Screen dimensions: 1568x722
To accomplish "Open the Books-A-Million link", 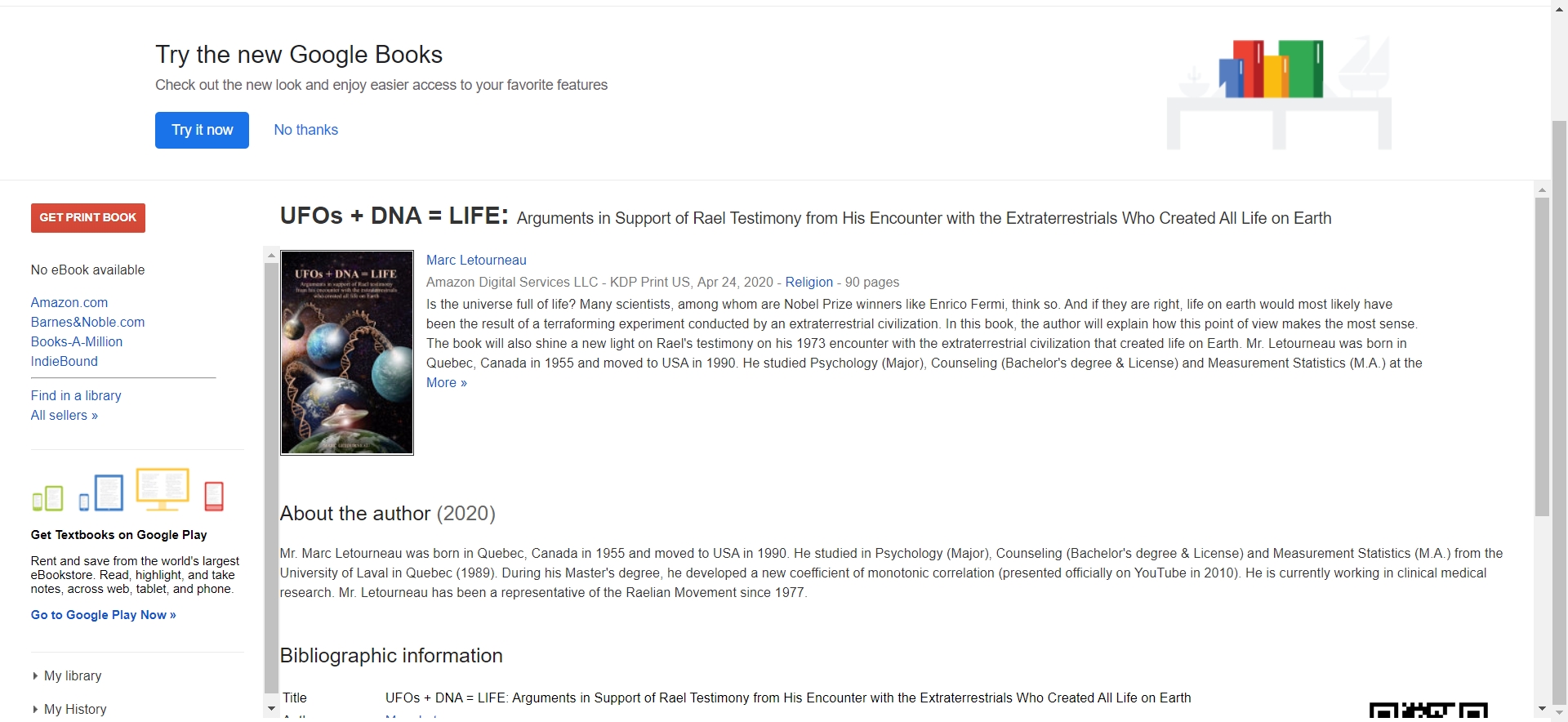I will tap(77, 342).
